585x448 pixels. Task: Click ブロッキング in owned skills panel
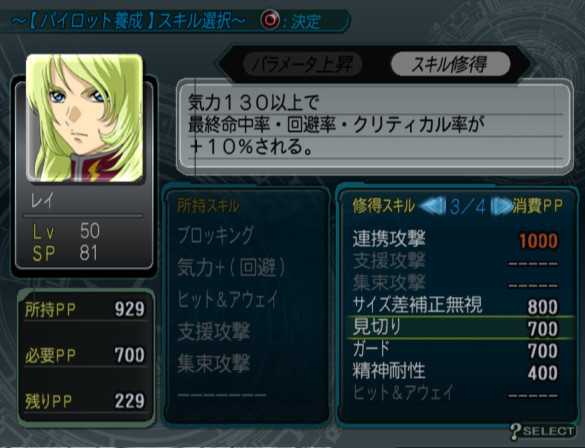click(215, 235)
